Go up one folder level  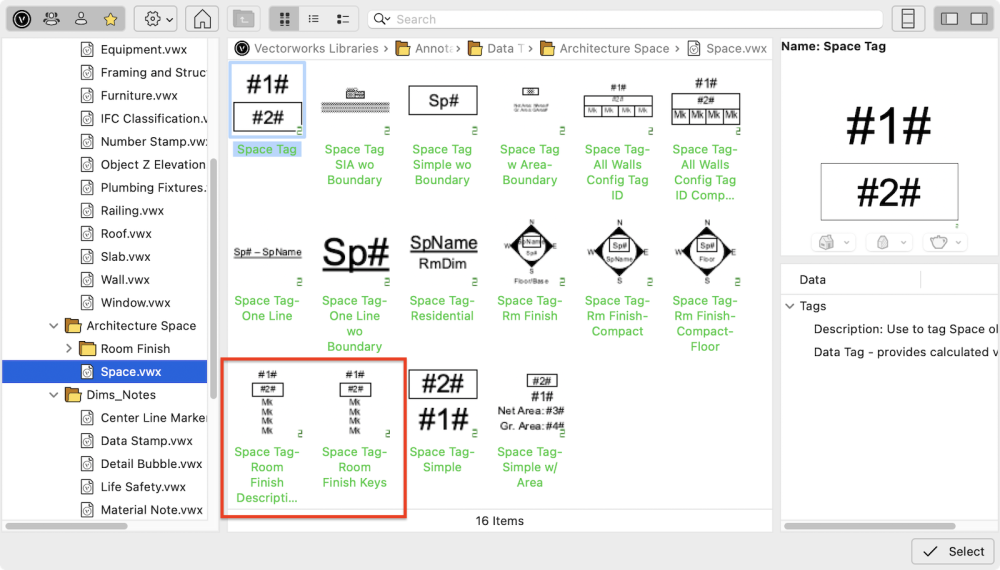point(242,19)
